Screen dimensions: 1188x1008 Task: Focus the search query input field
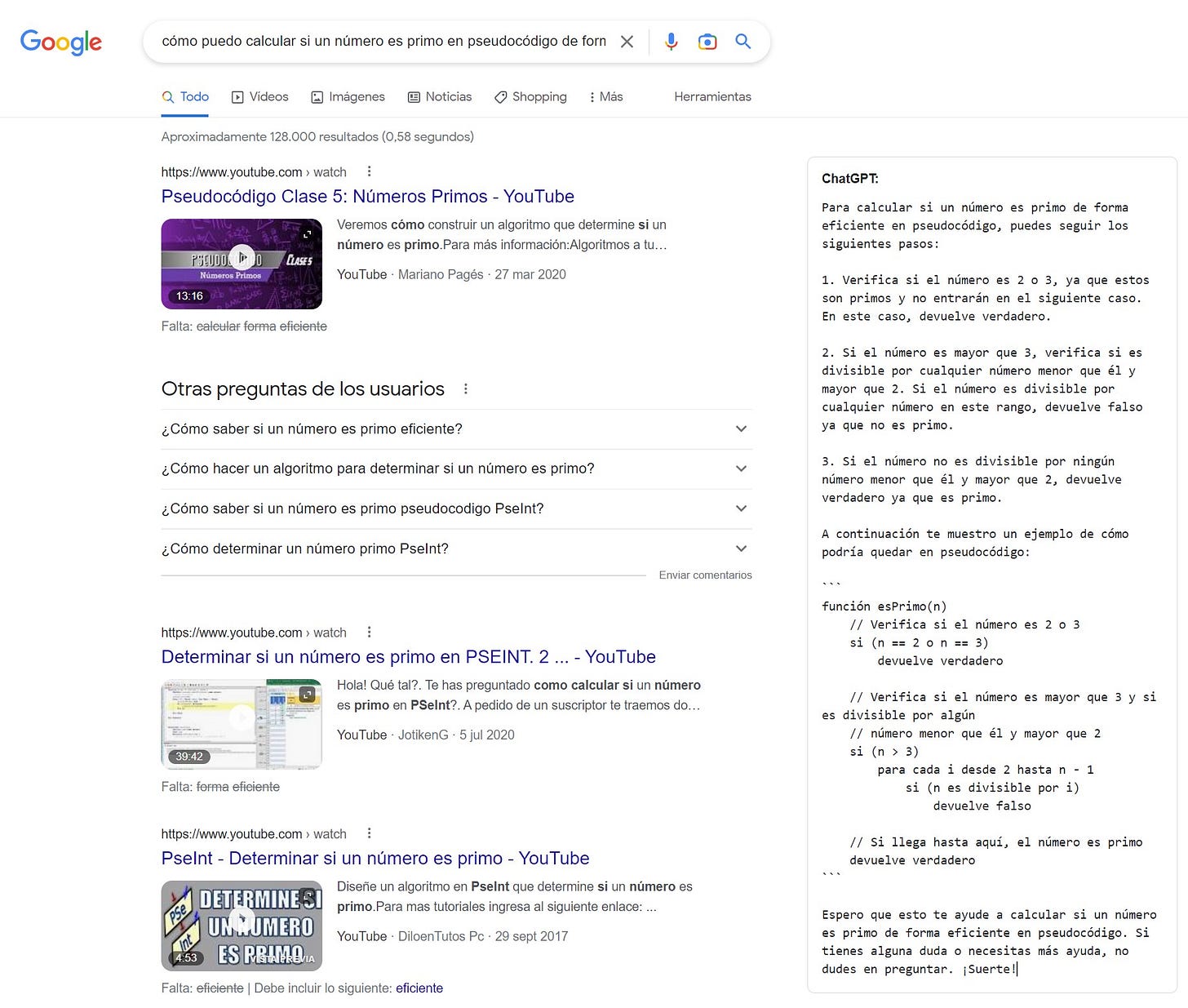383,41
